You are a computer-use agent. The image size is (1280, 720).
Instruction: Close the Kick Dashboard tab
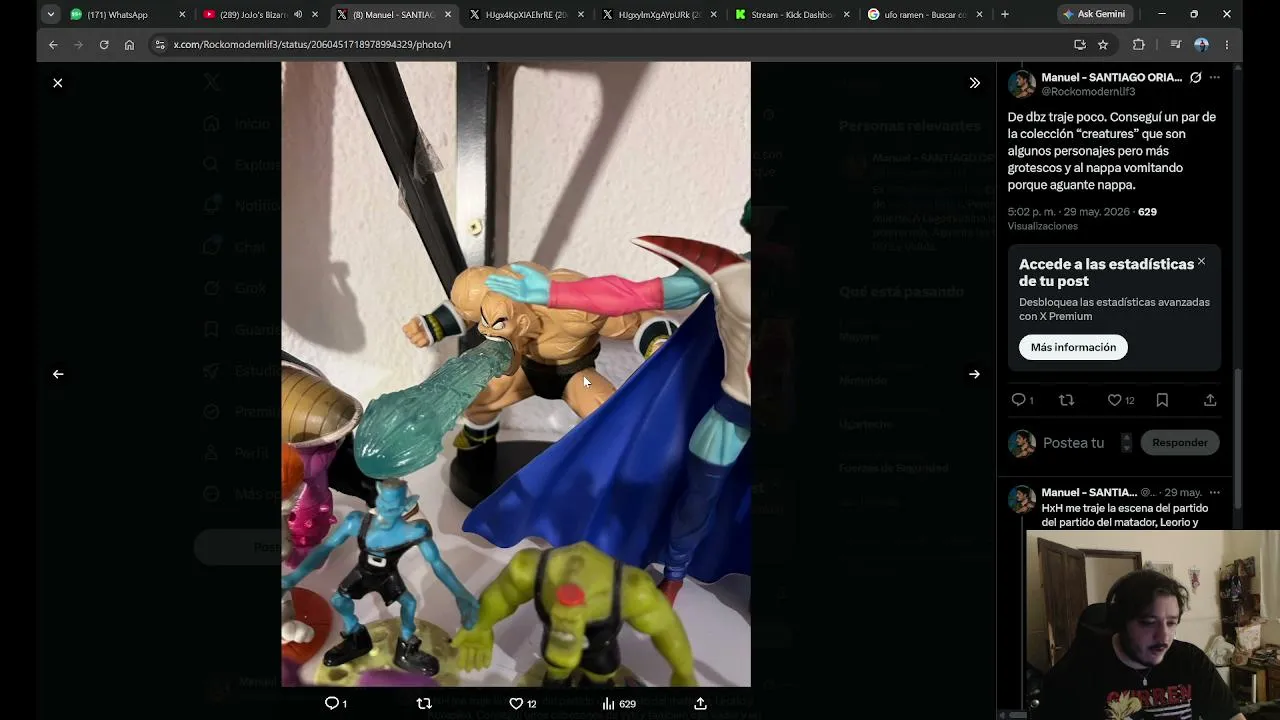pos(847,15)
